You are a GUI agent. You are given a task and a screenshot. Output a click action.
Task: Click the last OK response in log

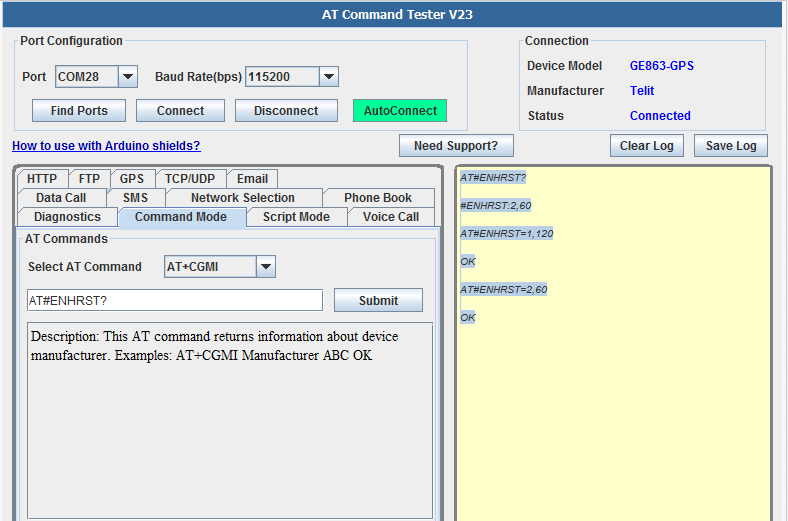point(468,318)
